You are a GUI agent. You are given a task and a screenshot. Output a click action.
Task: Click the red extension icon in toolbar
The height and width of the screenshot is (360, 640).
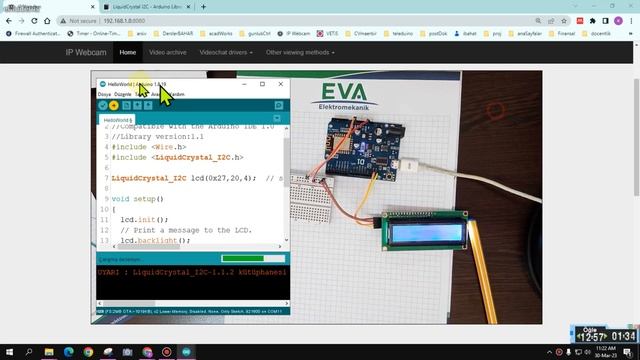[x=580, y=21]
